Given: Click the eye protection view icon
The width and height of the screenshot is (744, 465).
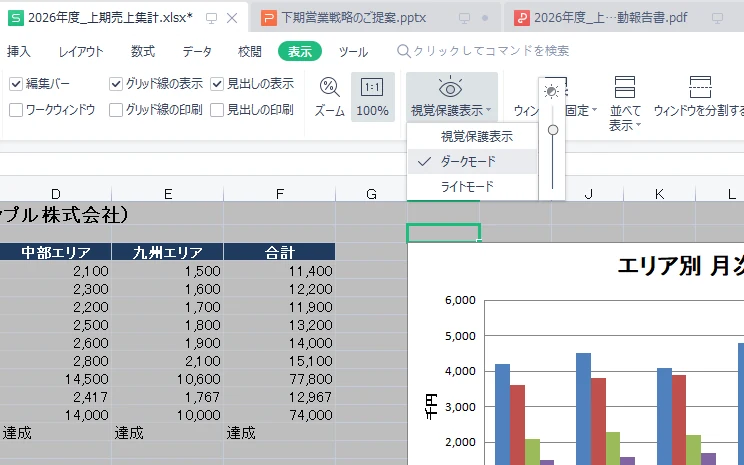Looking at the screenshot, I should pos(450,87).
